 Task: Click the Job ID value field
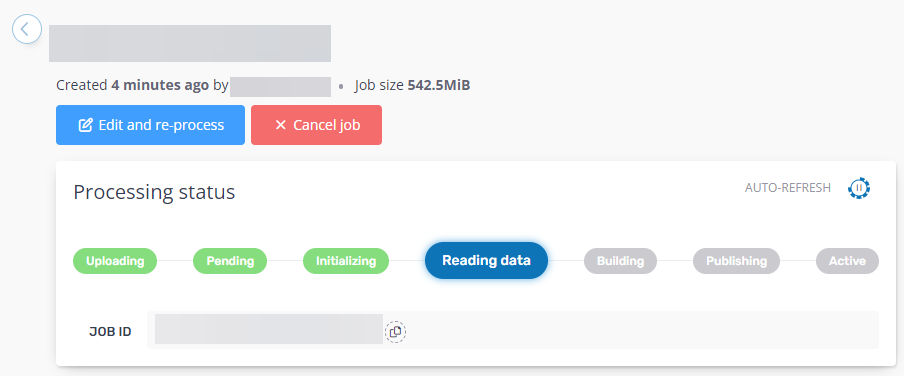tap(513, 330)
